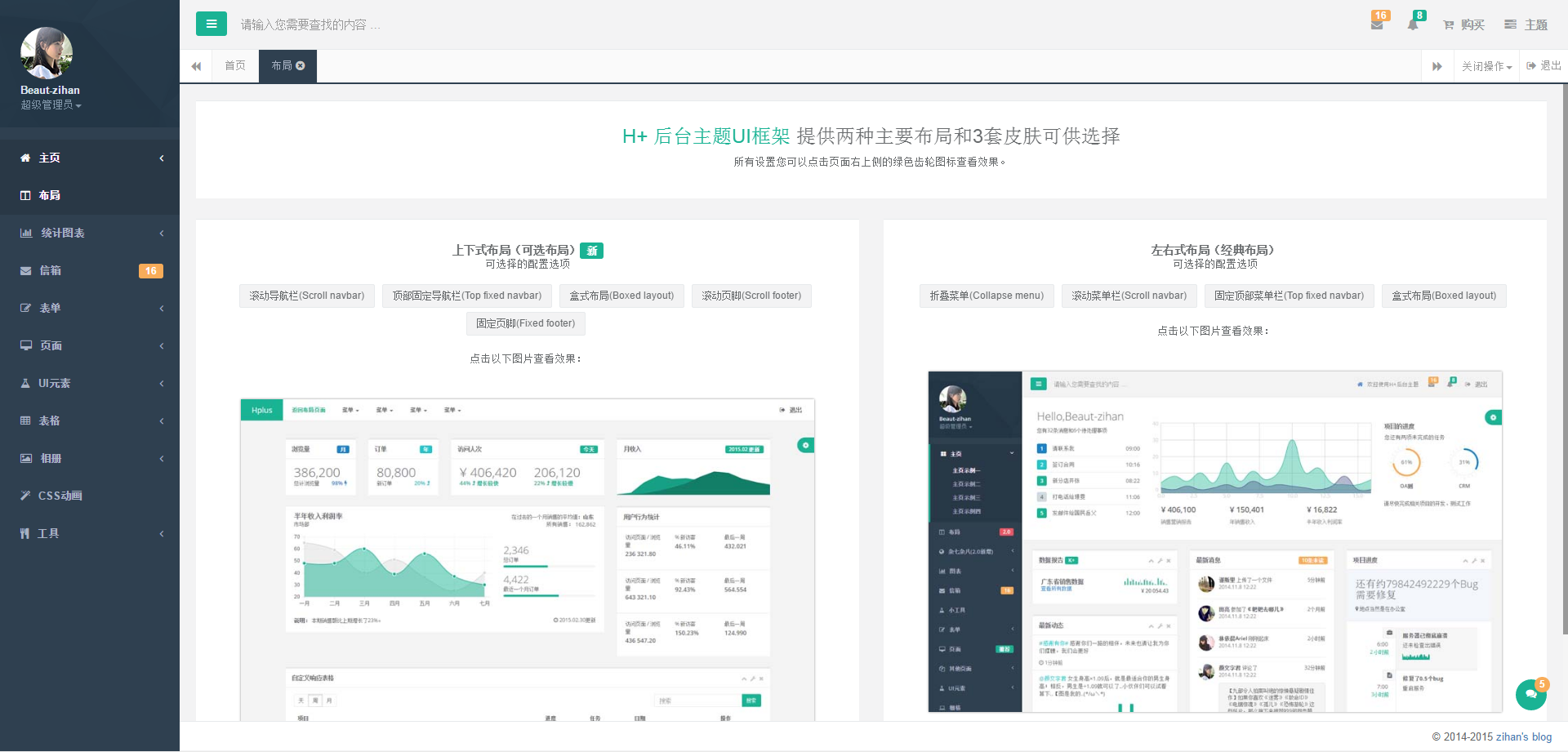The width and height of the screenshot is (1568, 752).
Task: Close the 布局 tab with its x icon
Action: click(x=301, y=65)
